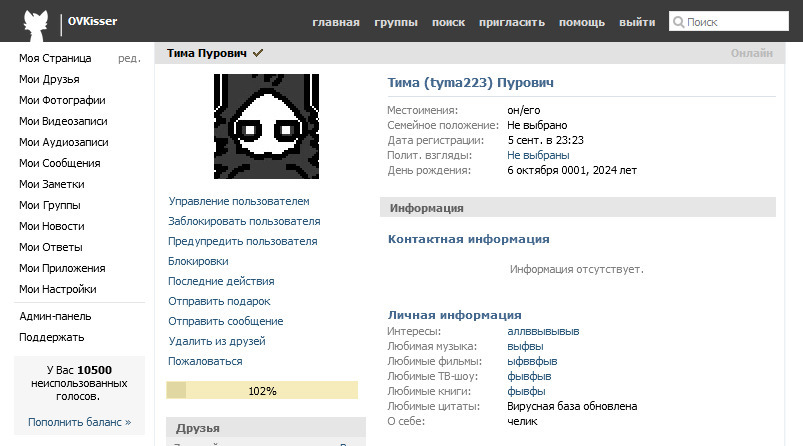Click favorite books link фывфы
803x446 pixels.
pyautogui.click(x=526, y=392)
